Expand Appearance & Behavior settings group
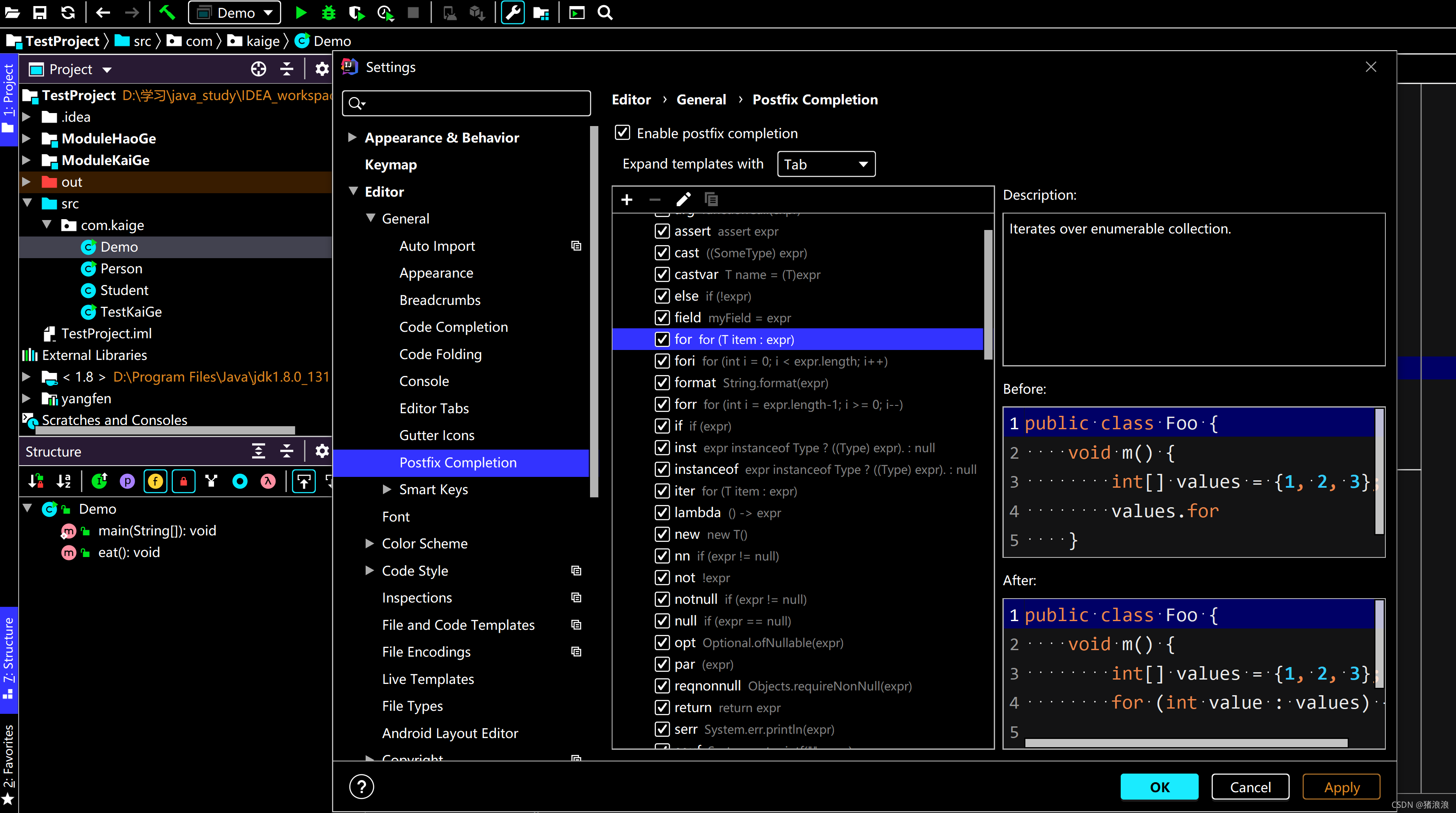 pos(352,137)
